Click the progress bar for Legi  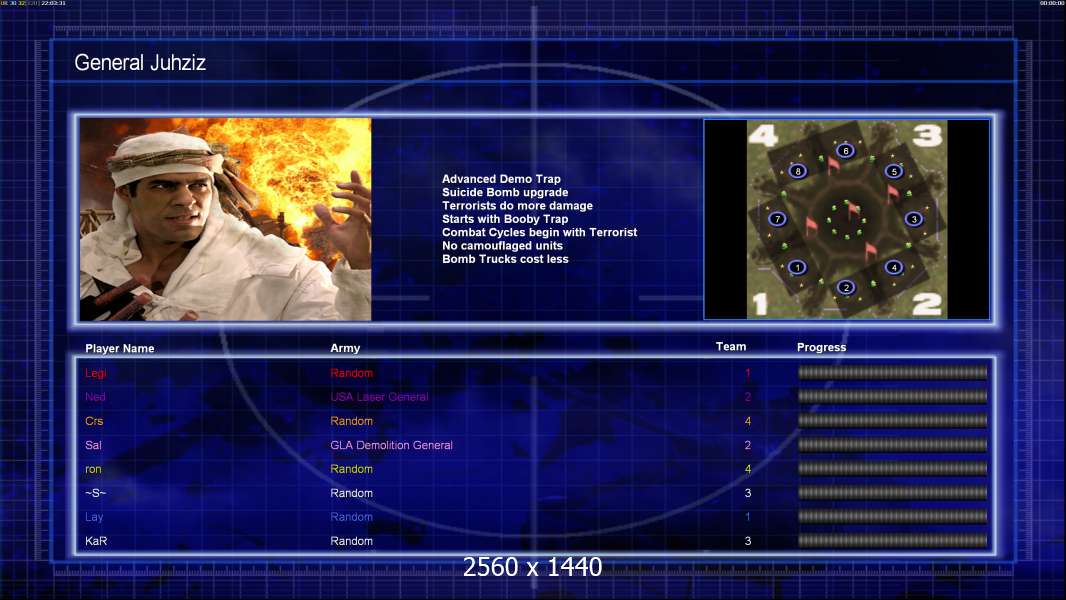893,372
